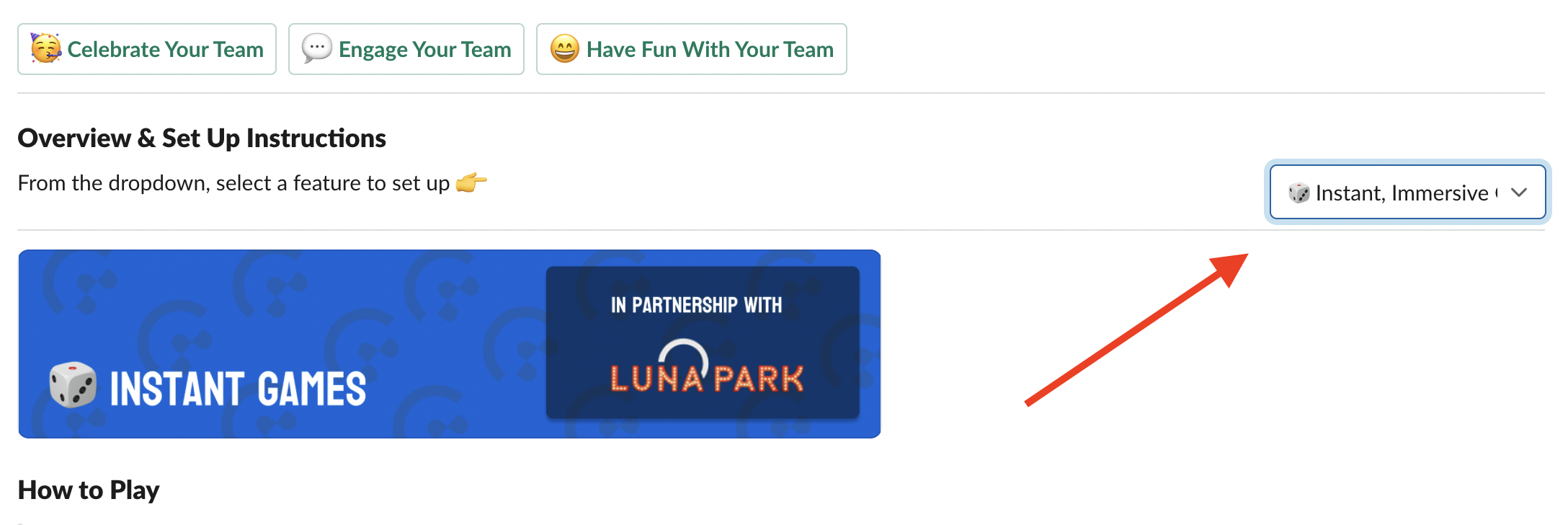Click the IN PARTNERSHIP WITH text
The height and width of the screenshot is (525, 1568).
point(696,305)
